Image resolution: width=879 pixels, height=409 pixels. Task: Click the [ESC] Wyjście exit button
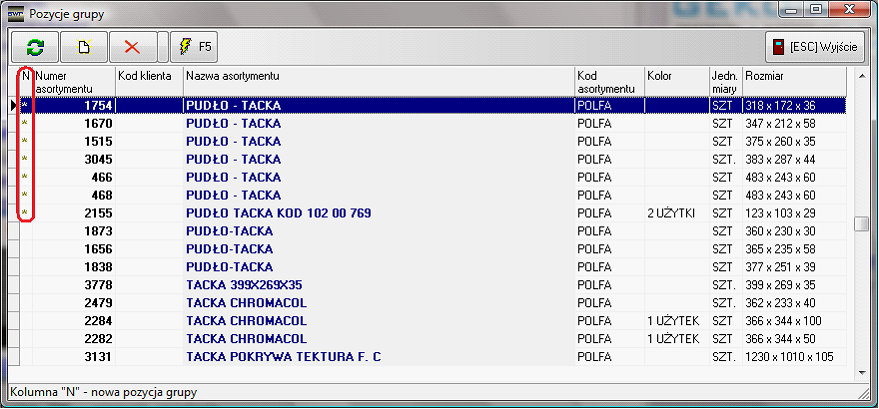[x=818, y=47]
